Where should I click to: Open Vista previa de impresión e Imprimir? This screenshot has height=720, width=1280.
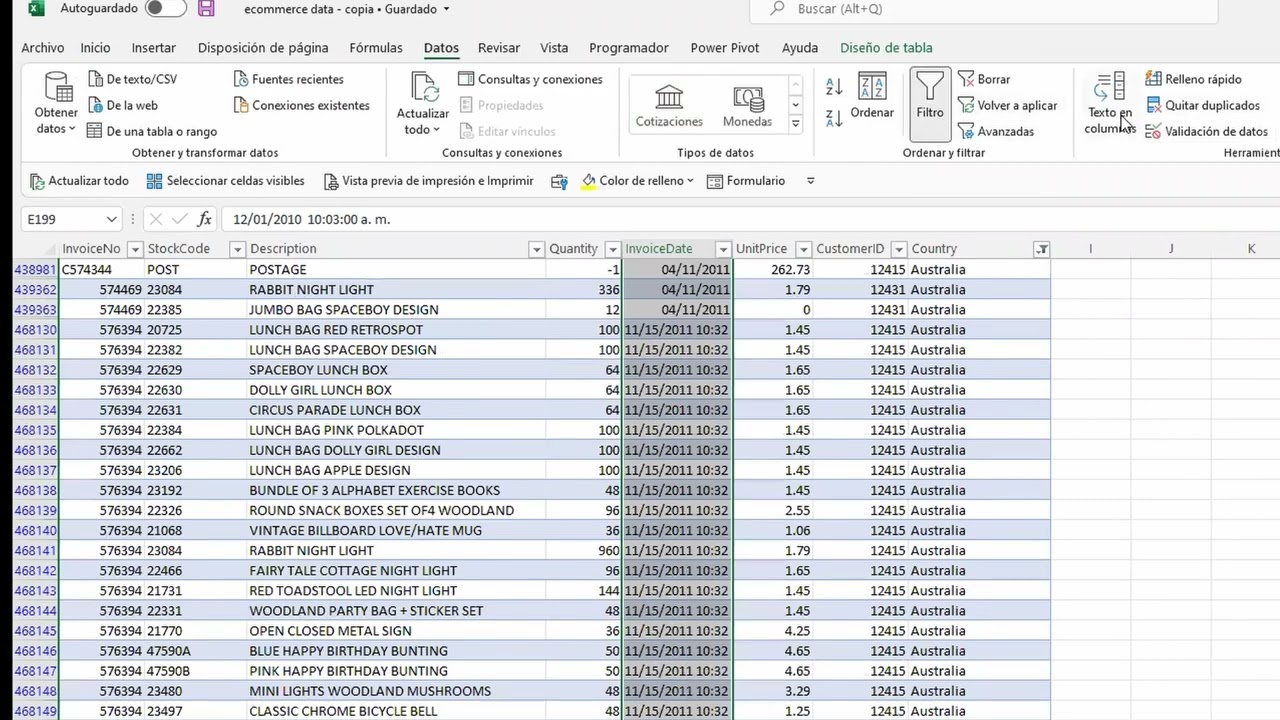coord(428,181)
